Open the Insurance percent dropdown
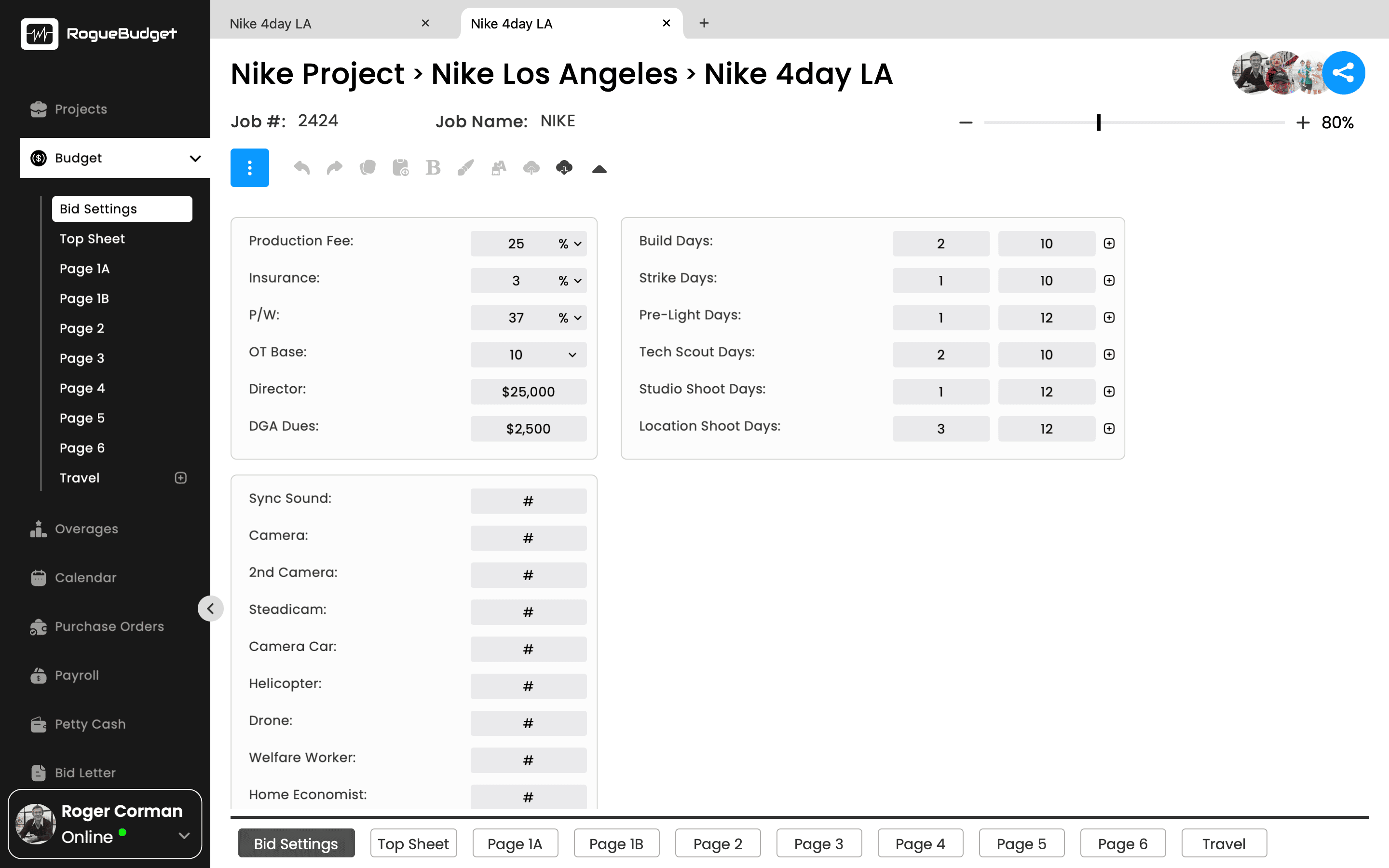 coord(571,280)
